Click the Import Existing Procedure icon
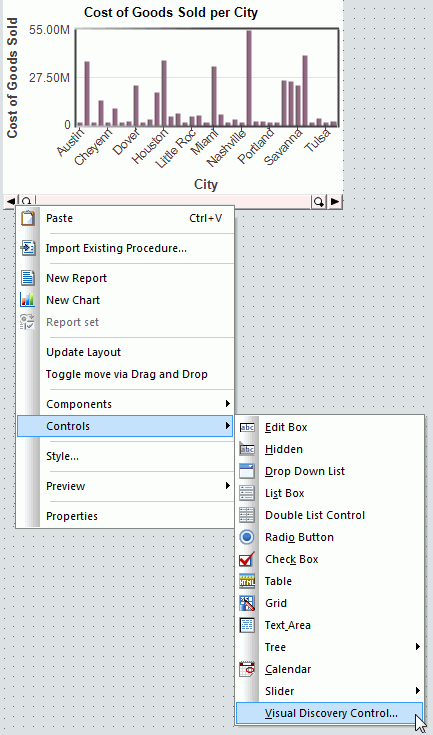 click(28, 248)
